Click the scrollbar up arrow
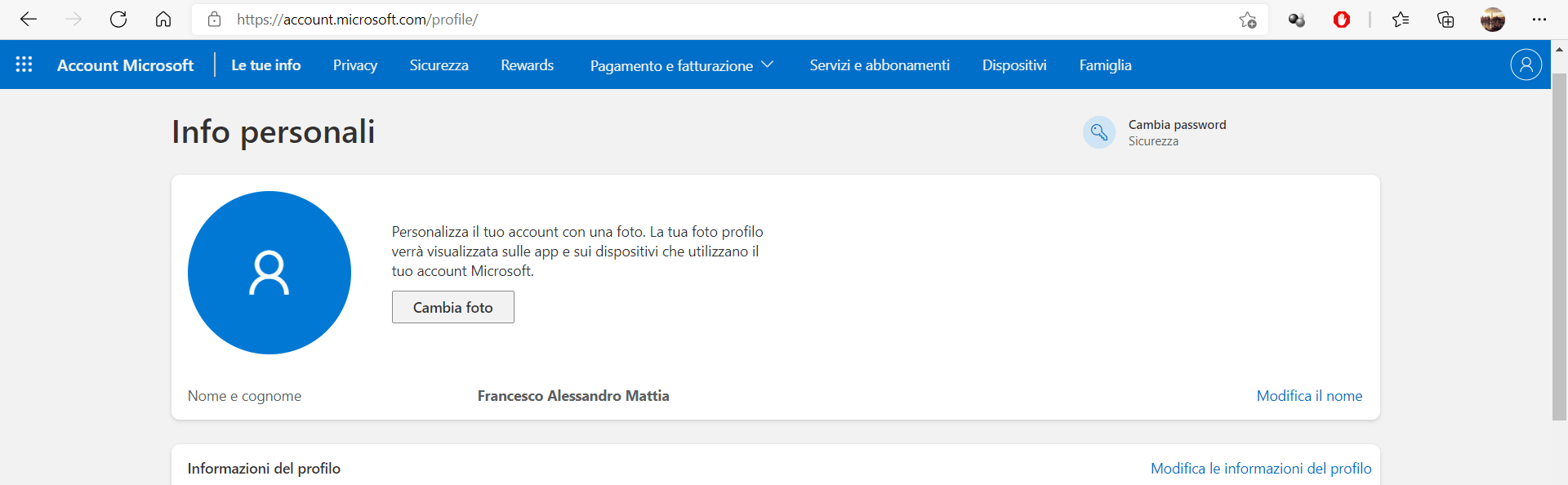 (x=1559, y=49)
